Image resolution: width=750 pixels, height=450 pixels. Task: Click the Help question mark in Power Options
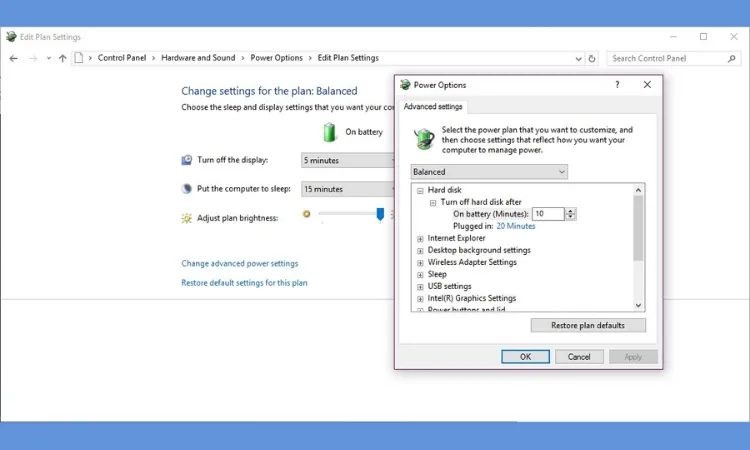point(616,85)
